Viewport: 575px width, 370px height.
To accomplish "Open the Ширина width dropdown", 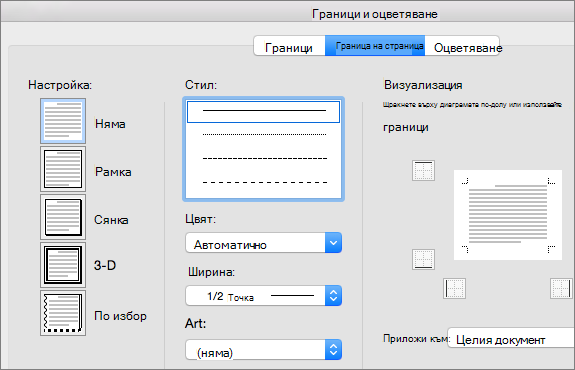I will [x=264, y=296].
